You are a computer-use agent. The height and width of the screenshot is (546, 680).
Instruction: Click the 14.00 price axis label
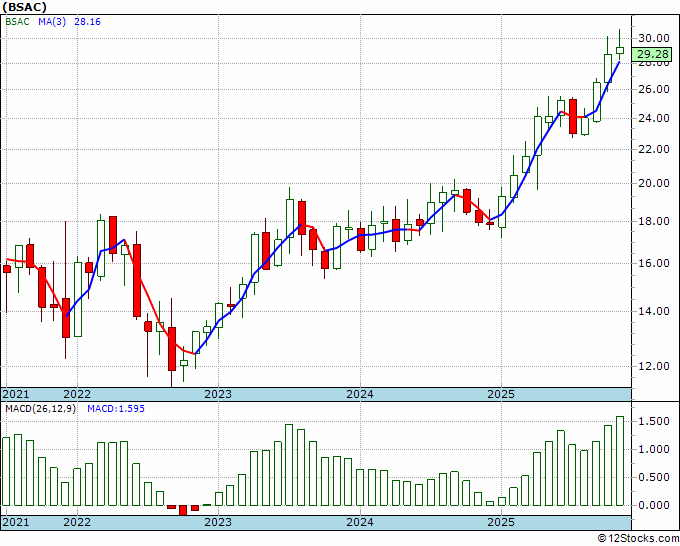pyautogui.click(x=654, y=311)
